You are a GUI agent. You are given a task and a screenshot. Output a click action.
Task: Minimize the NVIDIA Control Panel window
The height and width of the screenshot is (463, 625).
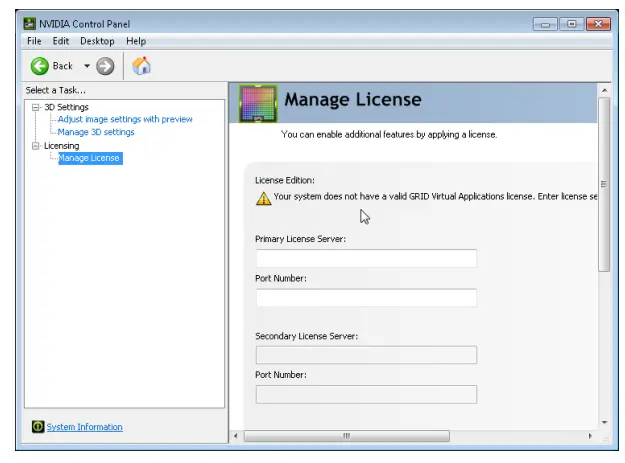(x=545, y=24)
